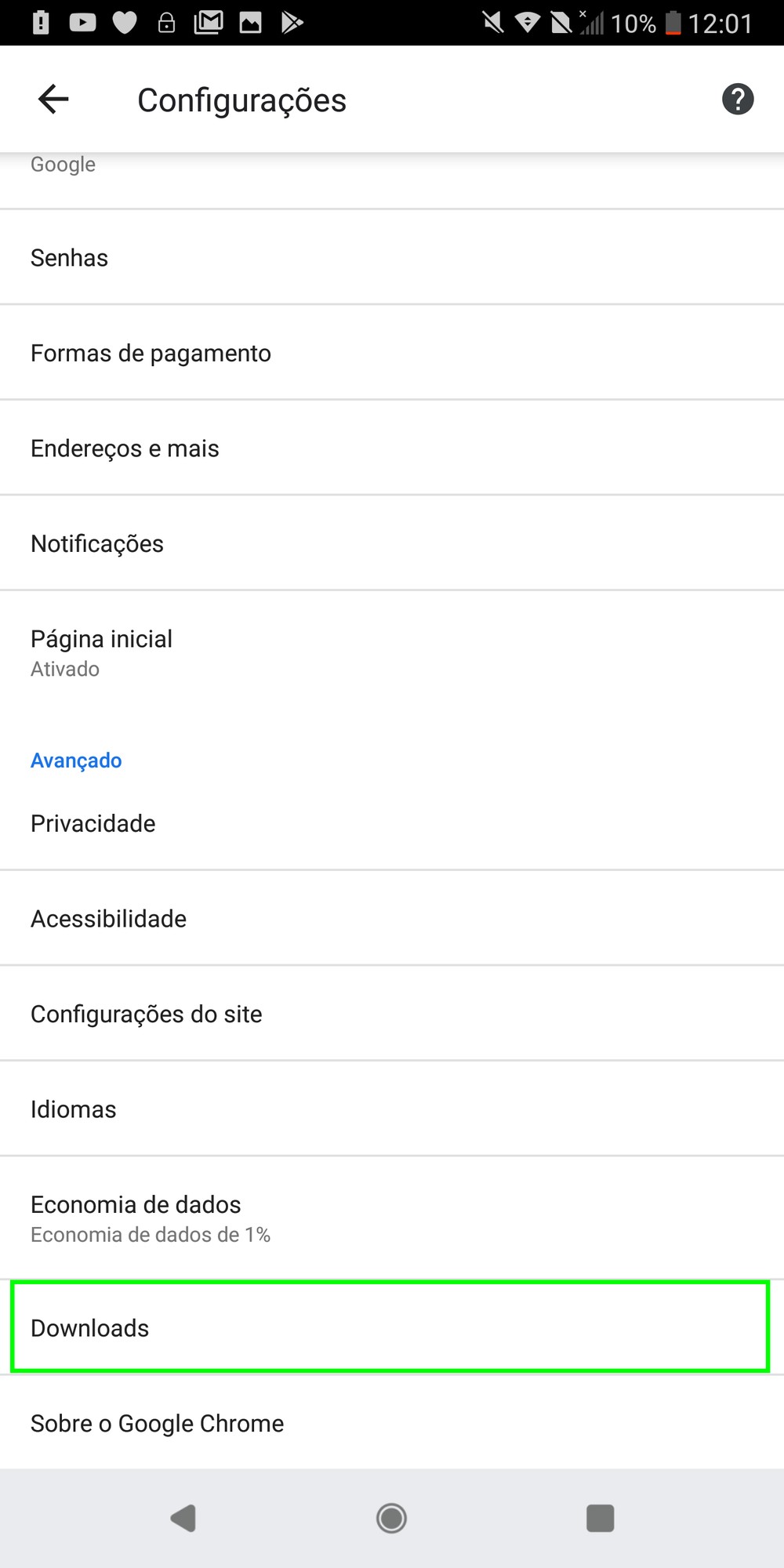784x1568 pixels.
Task: Open Endereços e mais
Action: 392,448
